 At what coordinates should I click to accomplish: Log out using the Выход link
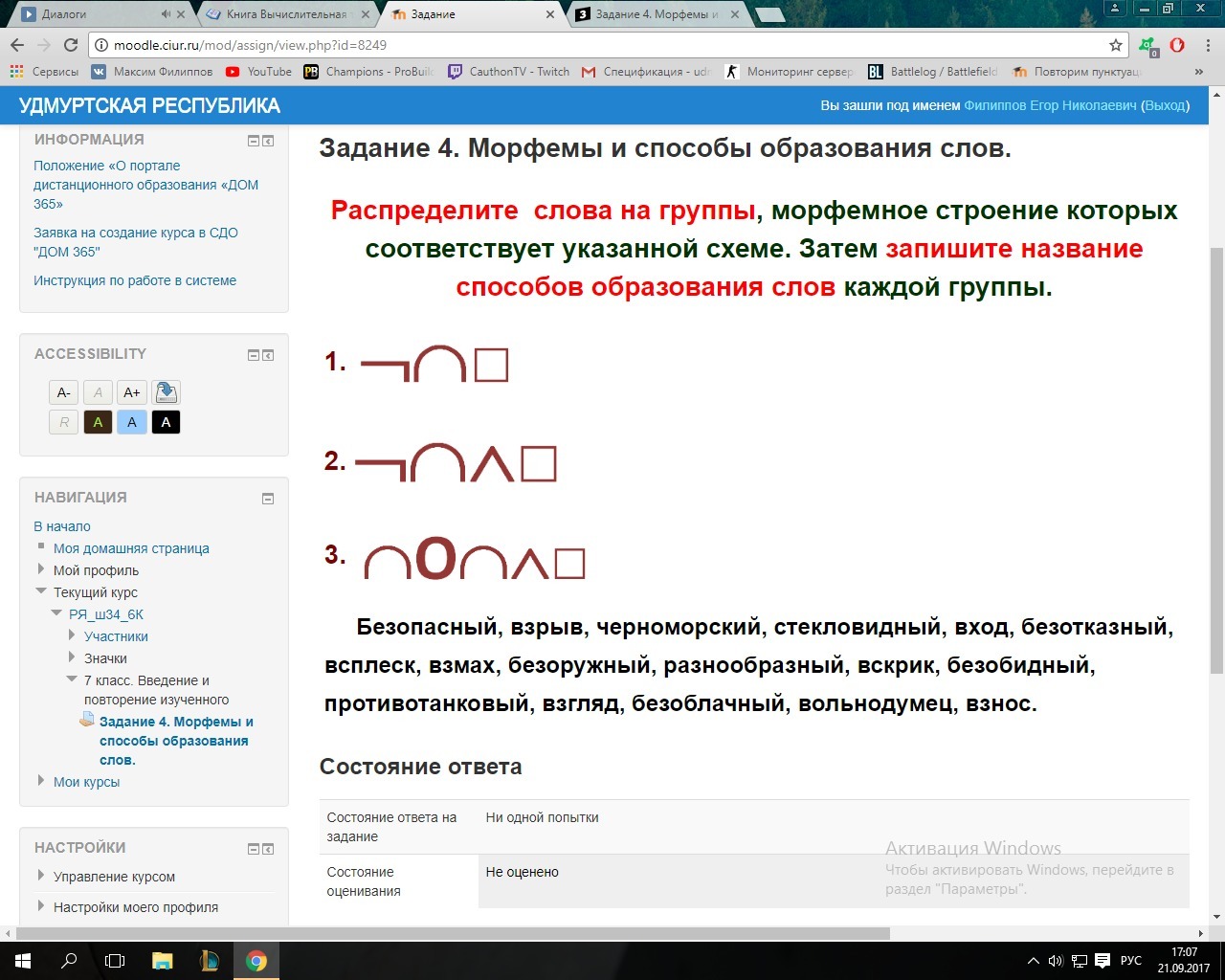coord(1165,105)
